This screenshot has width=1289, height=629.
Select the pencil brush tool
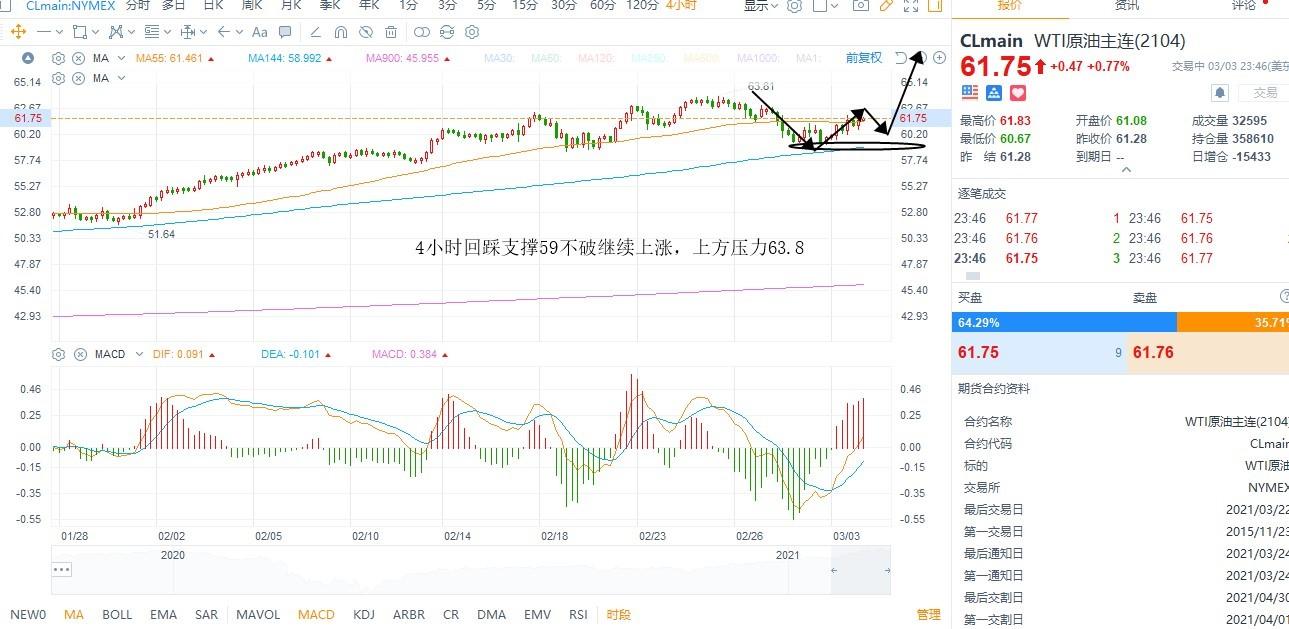pyautogui.click(x=315, y=31)
